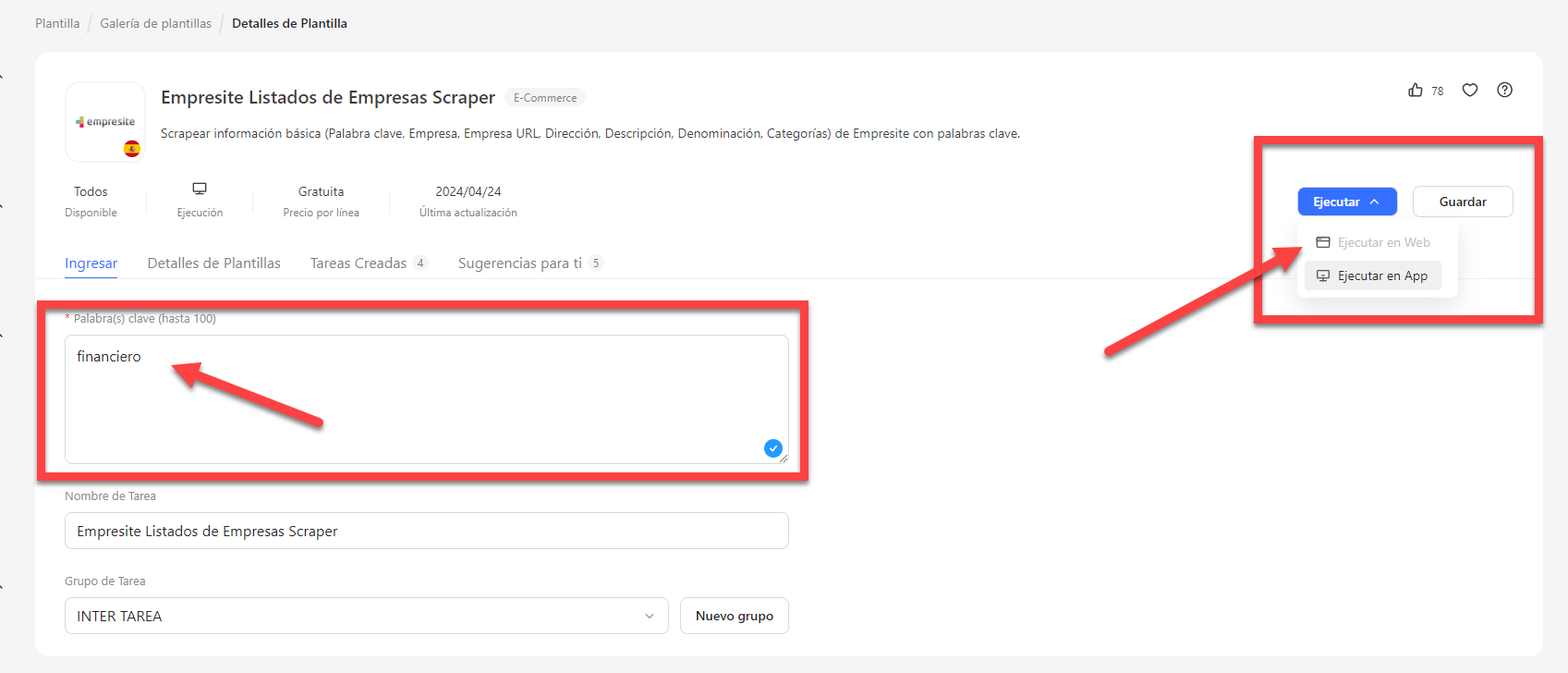Click the E-Commerce category tag
The image size is (1568, 673).
tap(545, 98)
